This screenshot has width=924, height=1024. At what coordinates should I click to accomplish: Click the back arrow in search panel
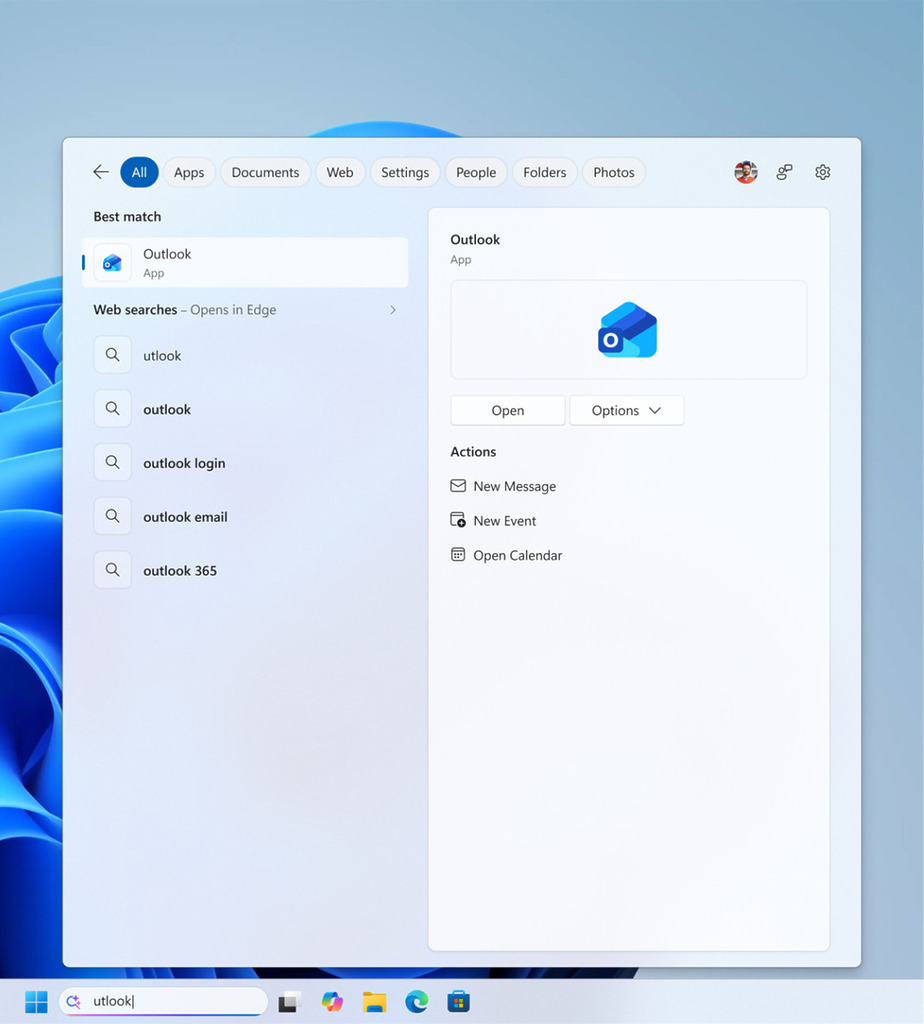coord(101,172)
